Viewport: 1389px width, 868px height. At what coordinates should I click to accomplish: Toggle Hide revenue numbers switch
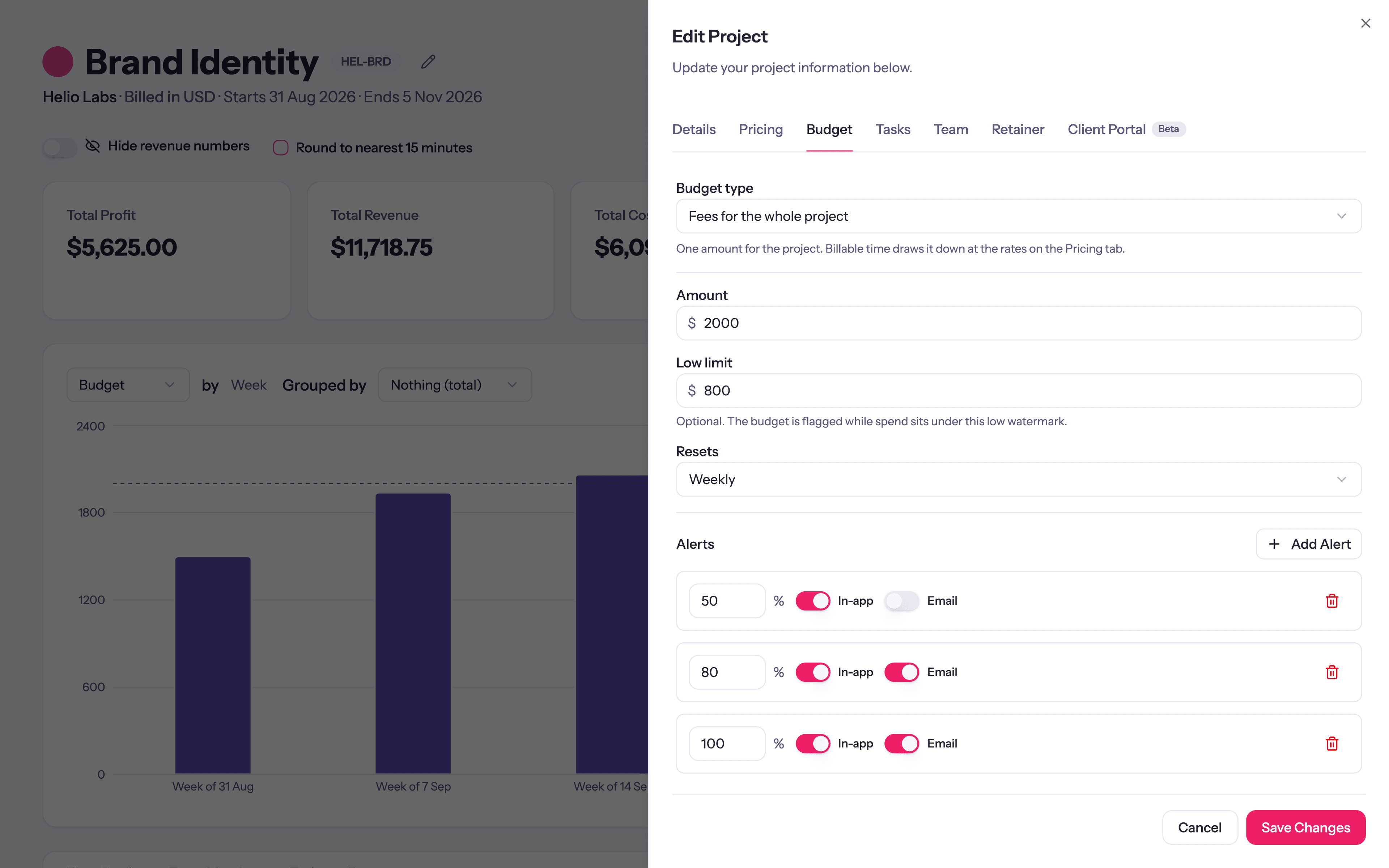click(60, 148)
